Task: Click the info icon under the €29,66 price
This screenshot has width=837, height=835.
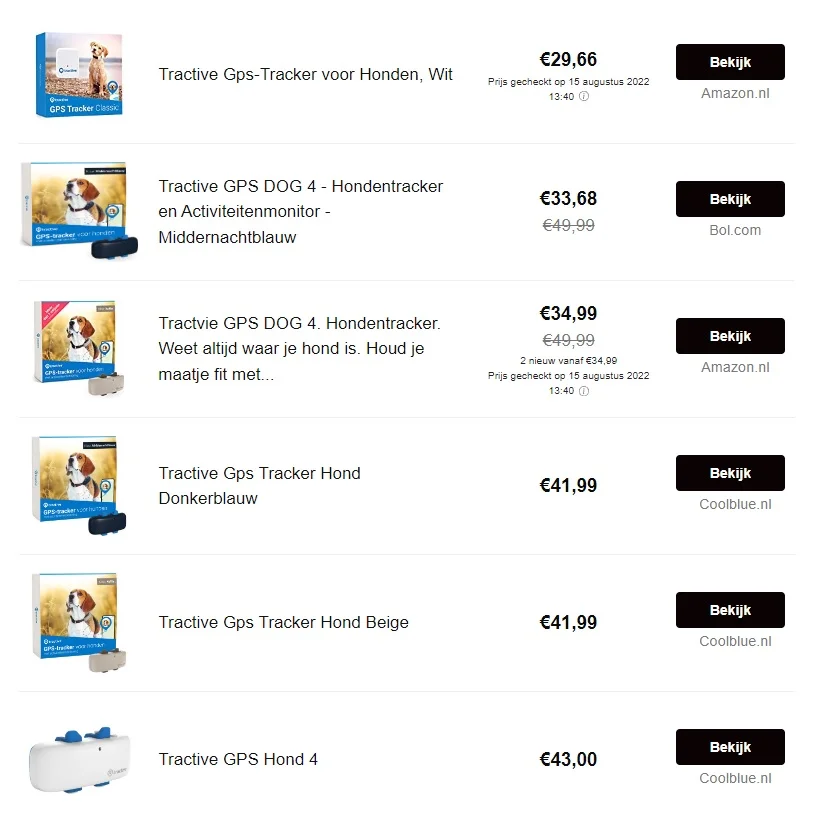Action: click(x=584, y=97)
